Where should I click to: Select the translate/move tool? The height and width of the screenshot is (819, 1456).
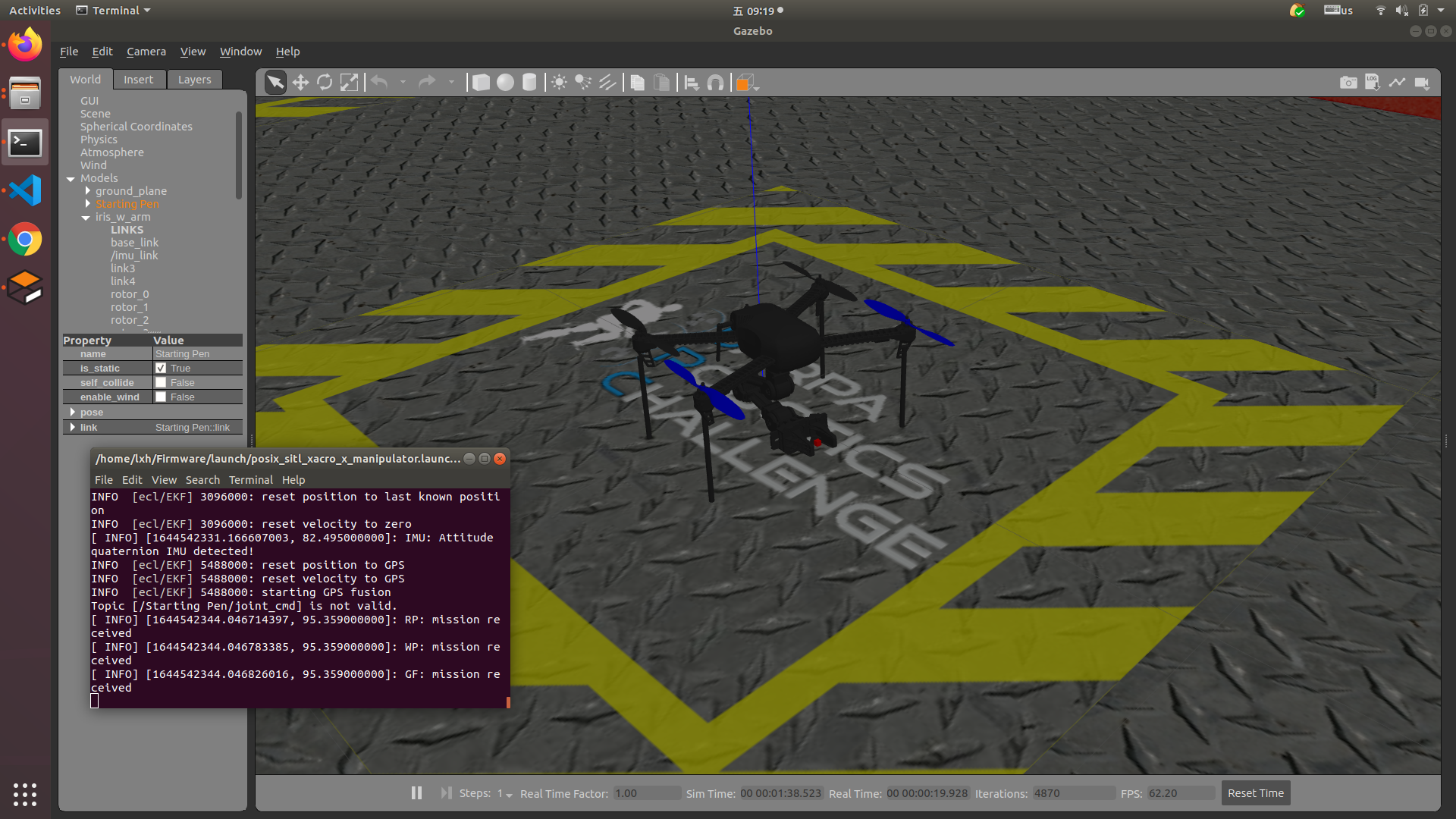[x=300, y=83]
